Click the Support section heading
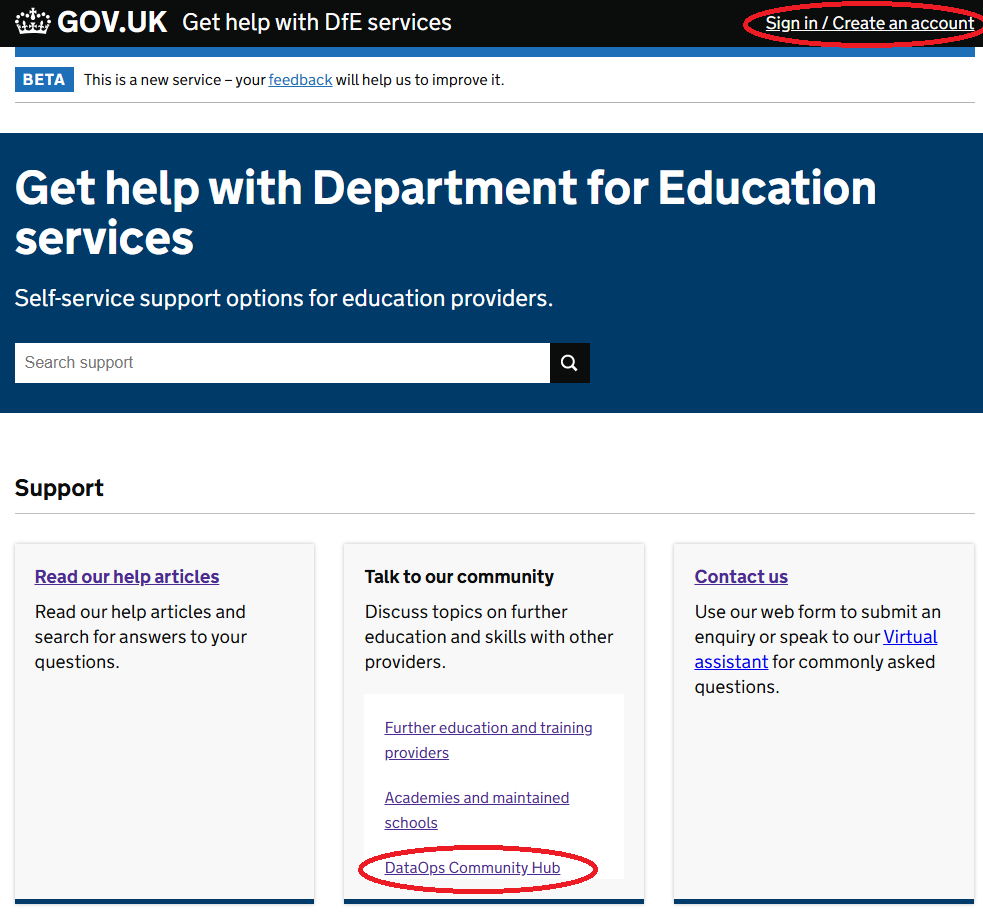The height and width of the screenshot is (913, 983). [x=59, y=488]
